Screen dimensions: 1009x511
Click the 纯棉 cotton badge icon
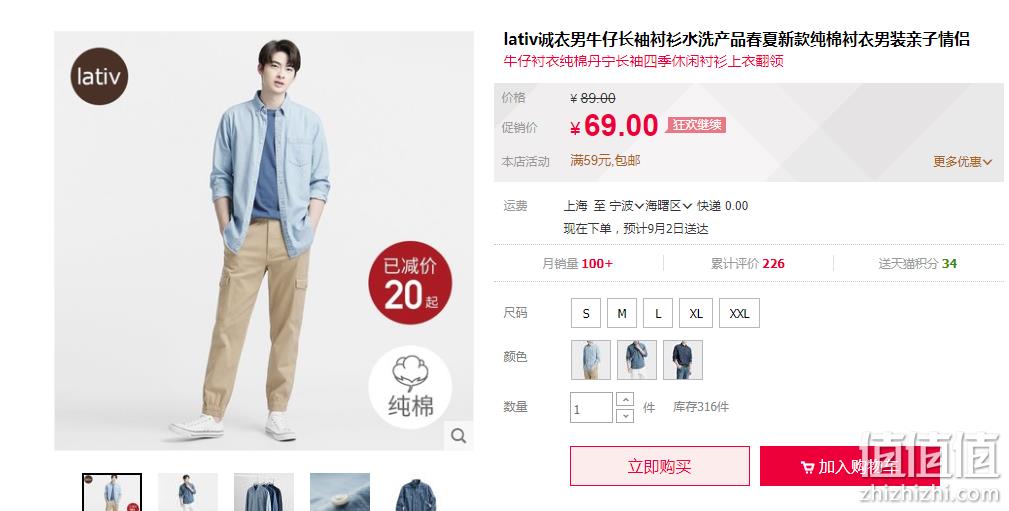point(411,387)
